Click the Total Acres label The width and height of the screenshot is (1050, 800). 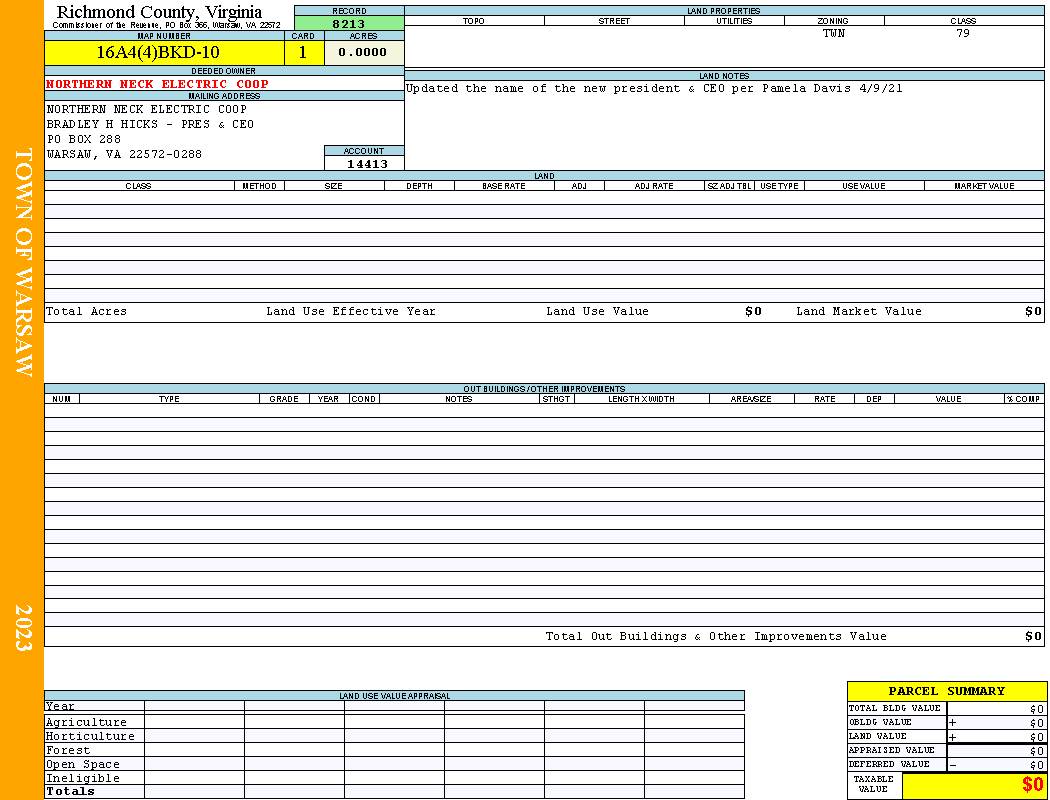(86, 311)
